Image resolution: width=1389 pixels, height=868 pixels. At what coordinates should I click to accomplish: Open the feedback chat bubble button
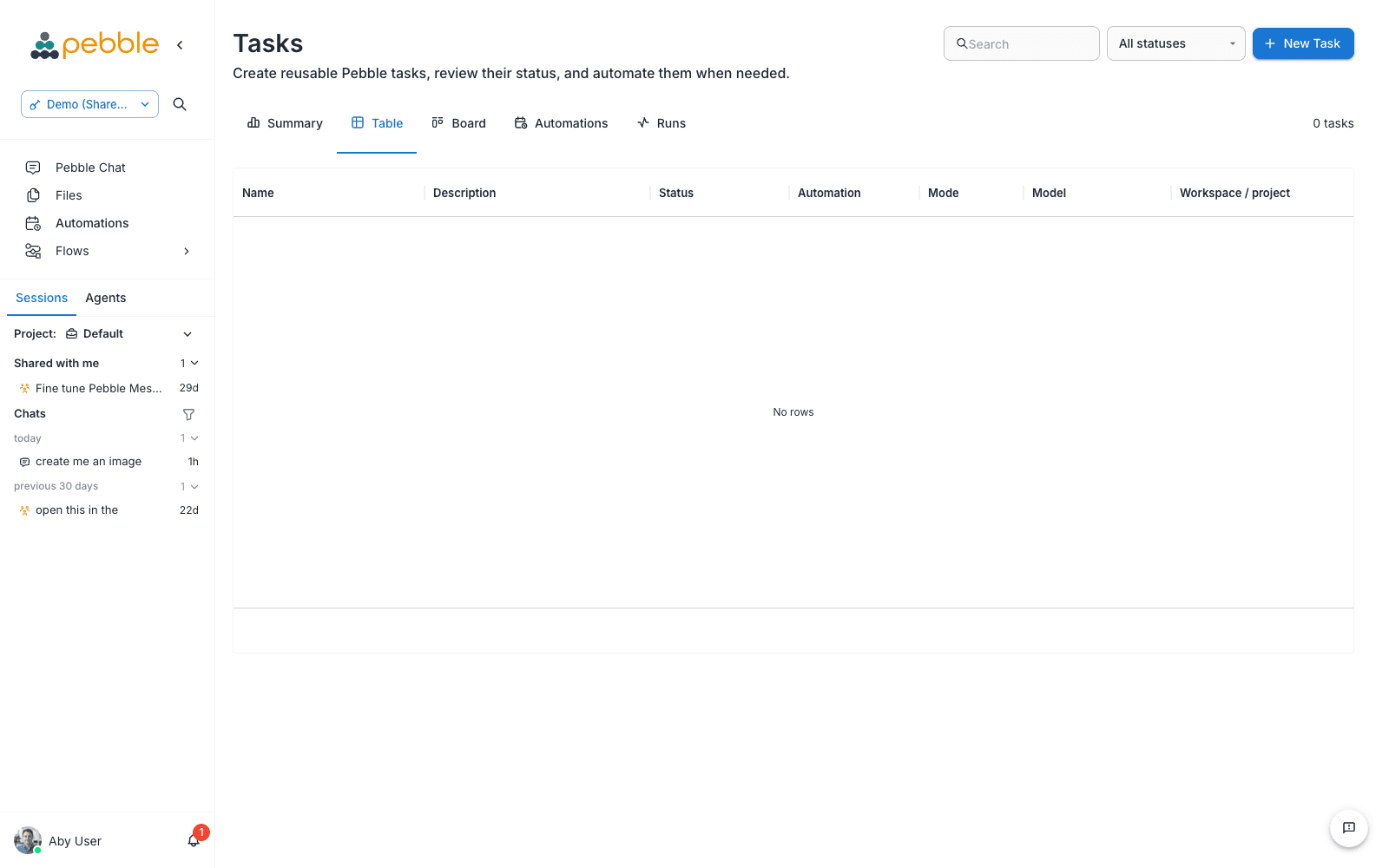1349,828
